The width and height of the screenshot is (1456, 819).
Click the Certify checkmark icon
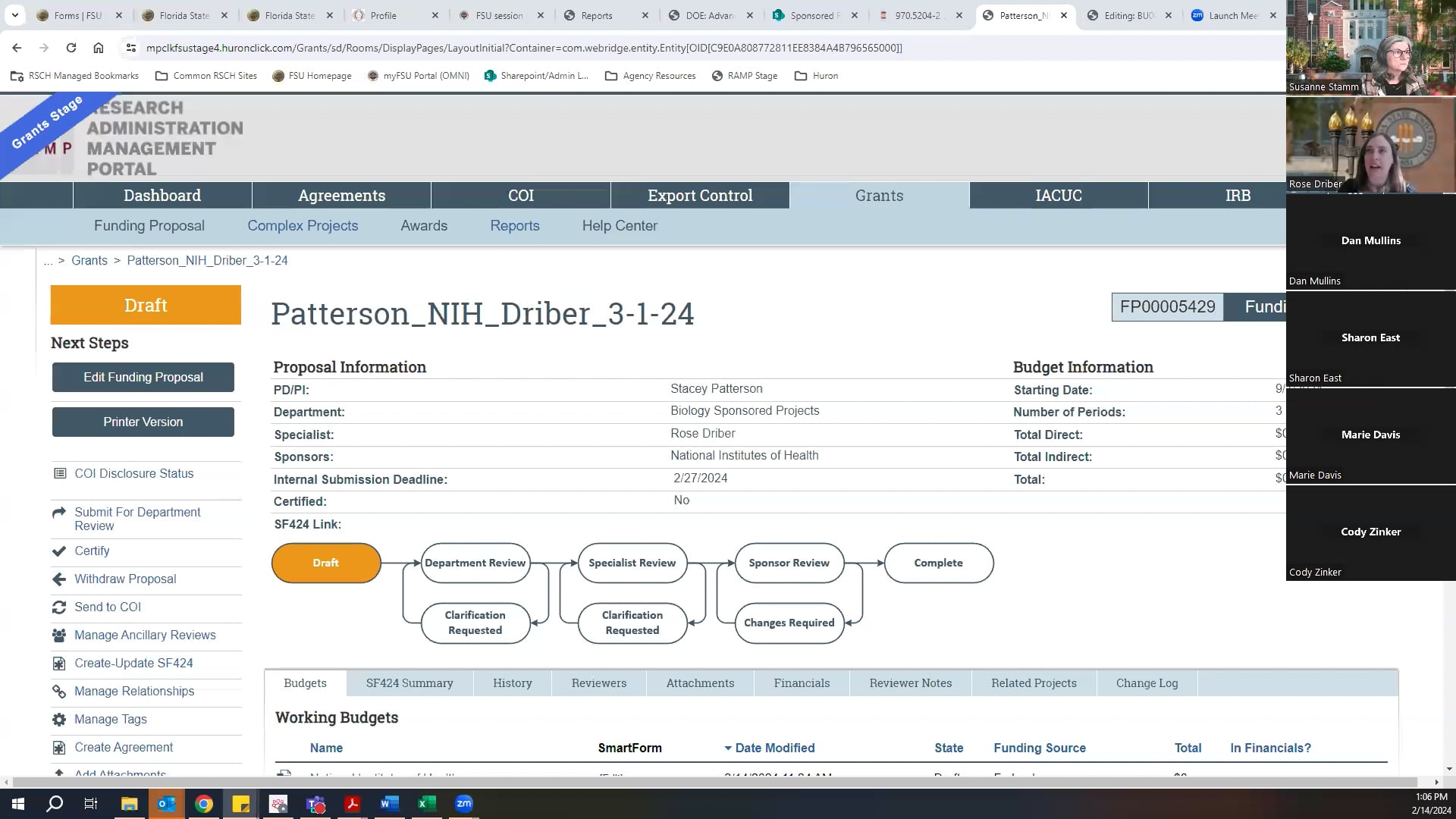(59, 551)
